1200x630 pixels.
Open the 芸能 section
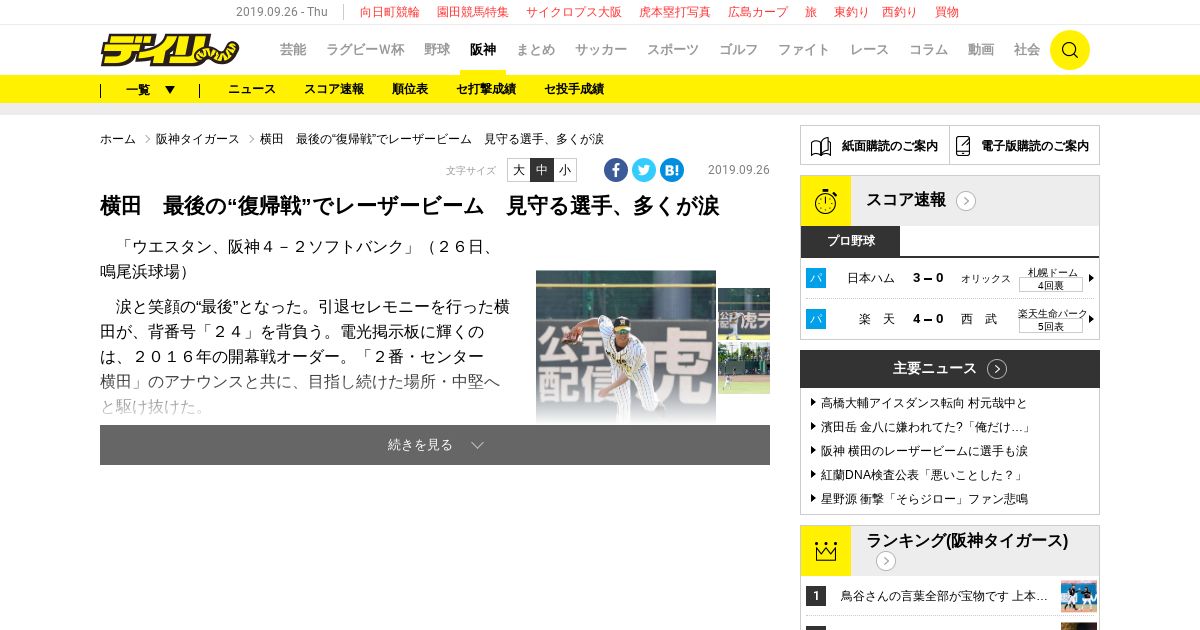pos(293,50)
